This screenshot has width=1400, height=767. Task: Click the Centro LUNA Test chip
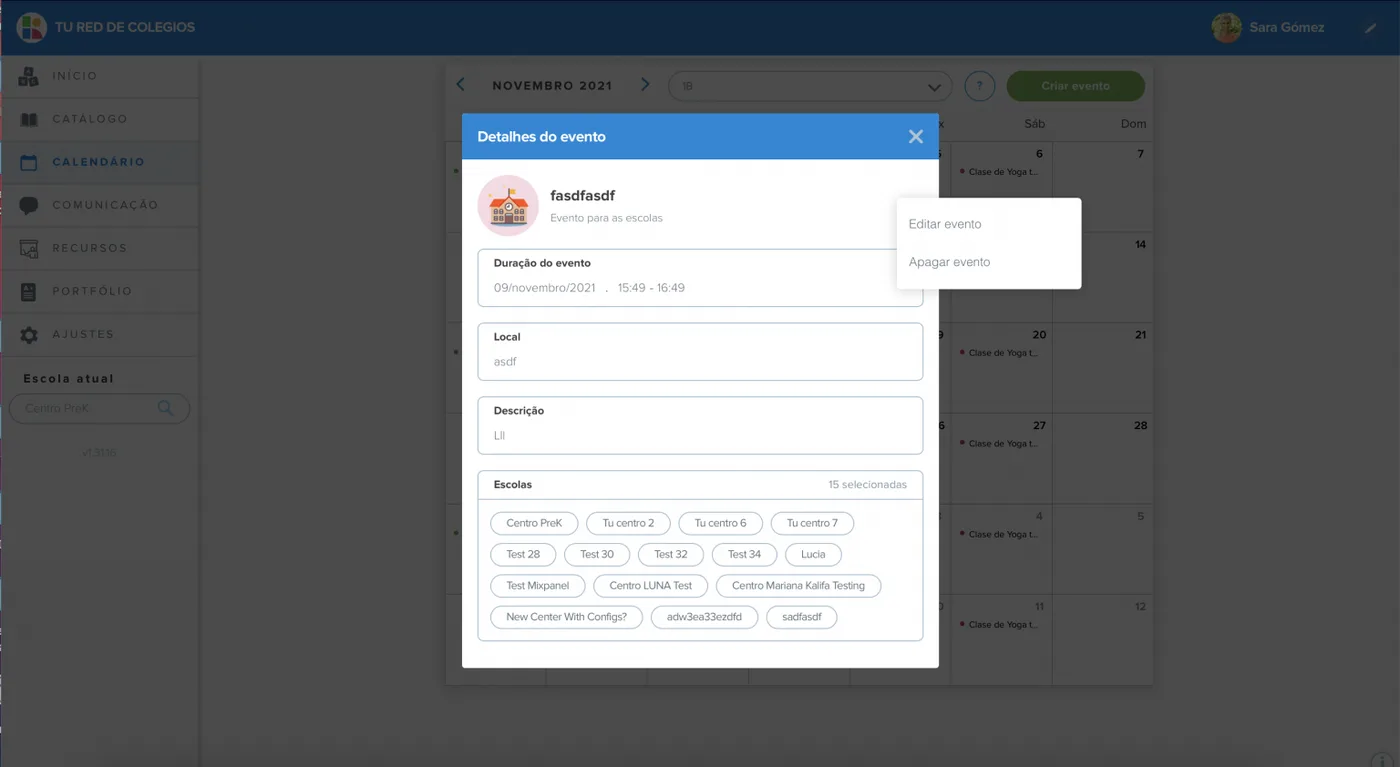pyautogui.click(x=651, y=586)
